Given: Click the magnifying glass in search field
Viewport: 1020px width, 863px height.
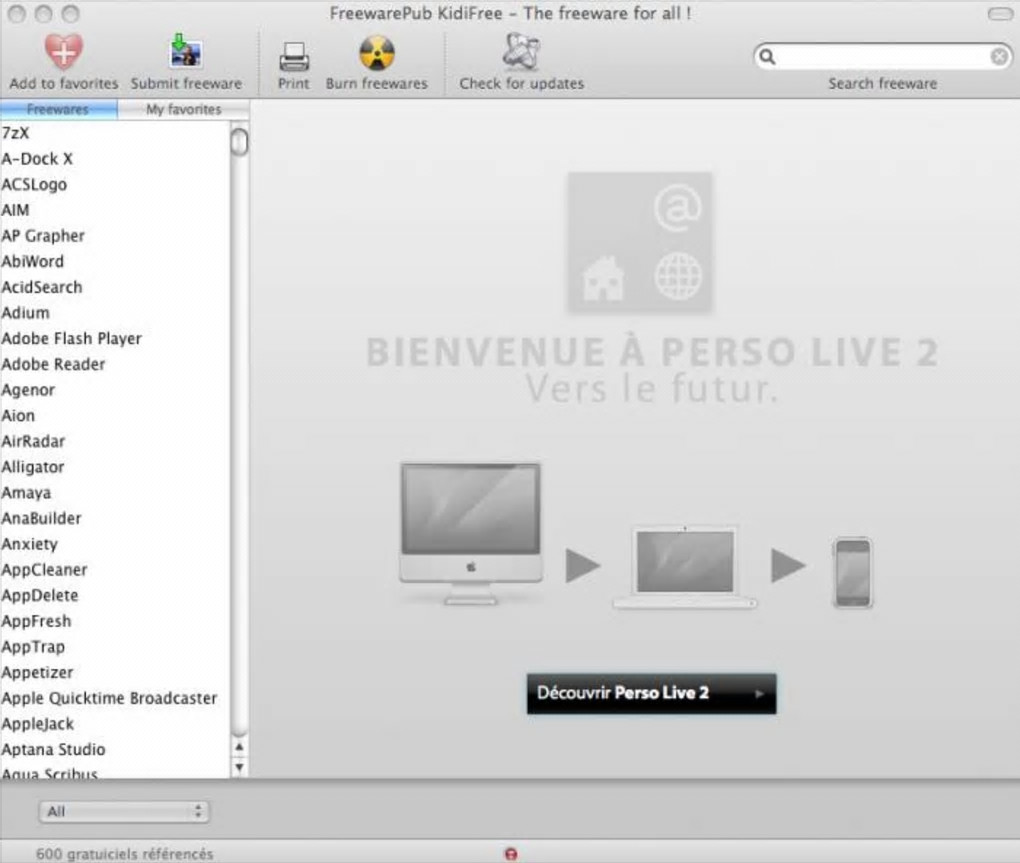Looking at the screenshot, I should pyautogui.click(x=768, y=57).
